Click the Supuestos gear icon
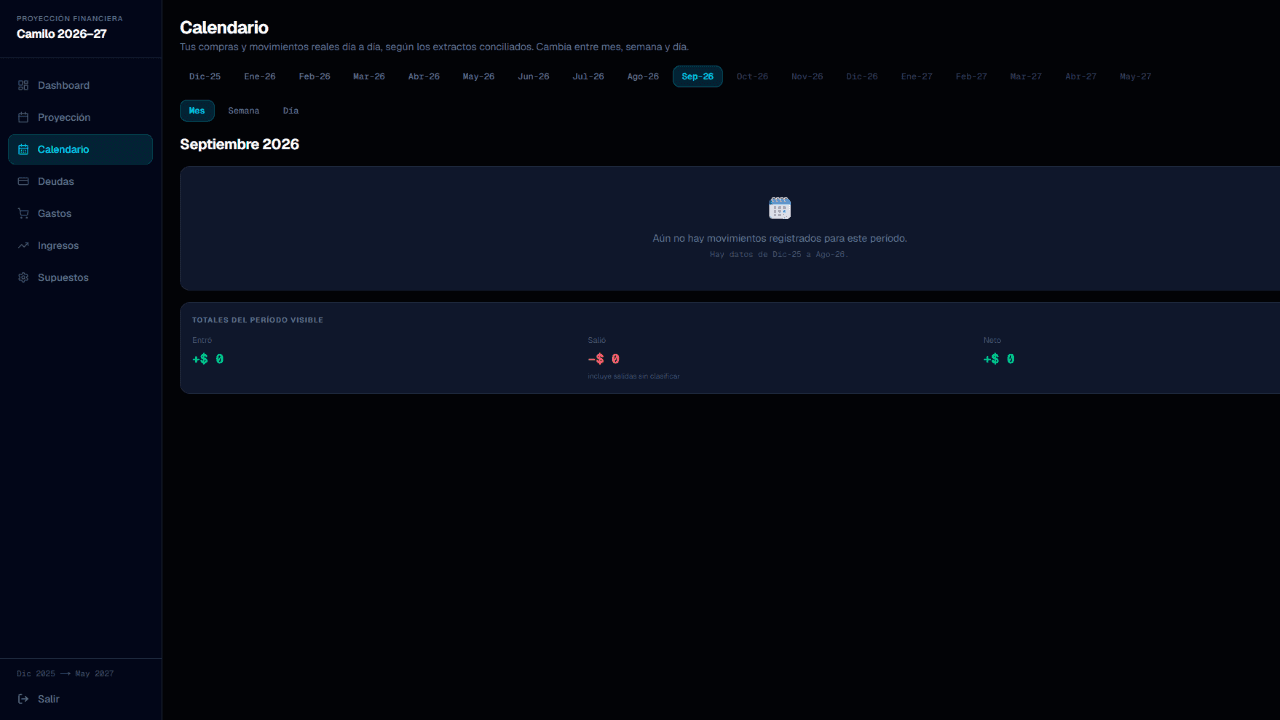Screen dimensions: 1280x720 point(23,277)
